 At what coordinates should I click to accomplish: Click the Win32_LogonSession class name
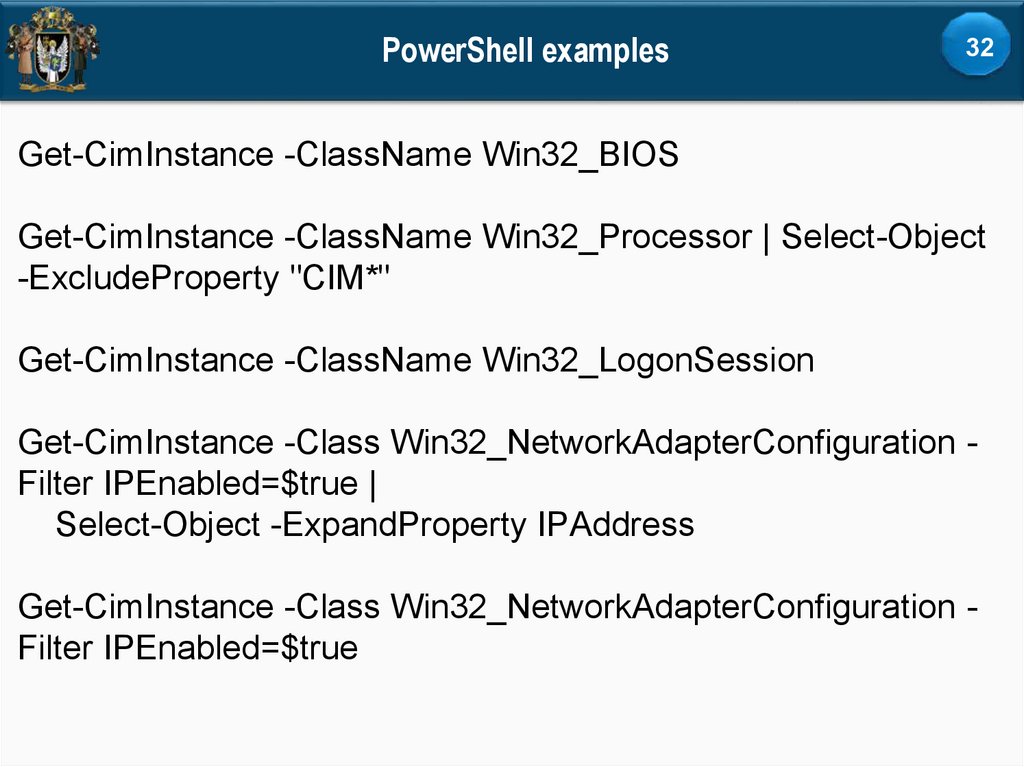click(x=648, y=360)
